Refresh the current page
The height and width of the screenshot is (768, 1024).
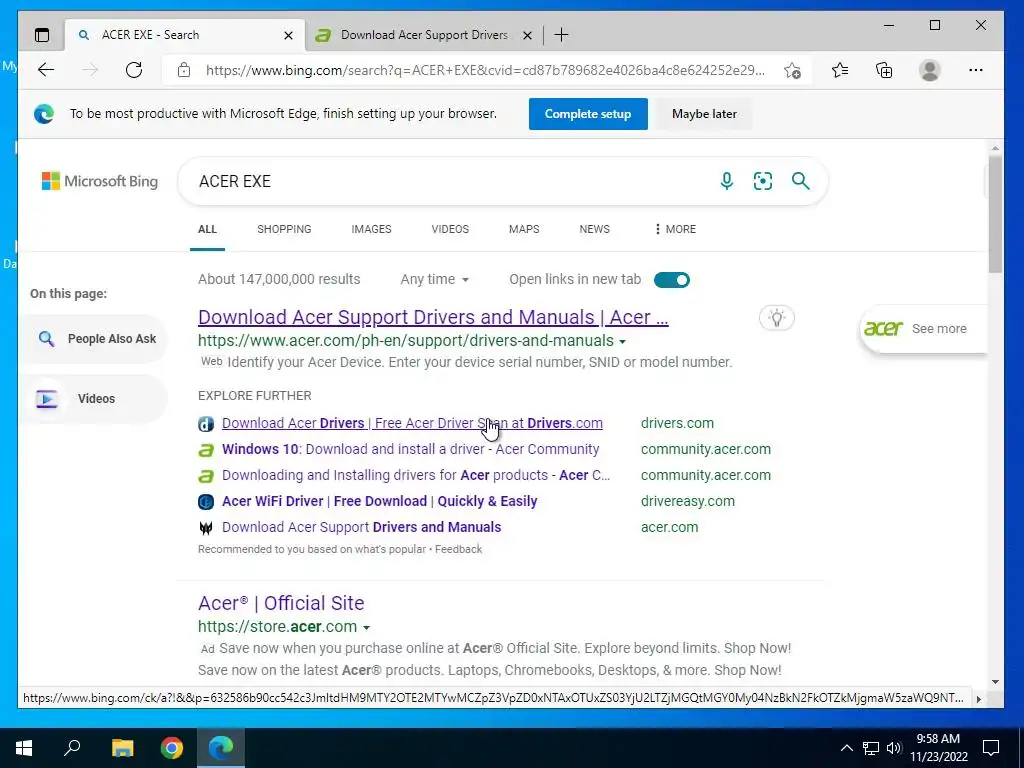[x=134, y=70]
